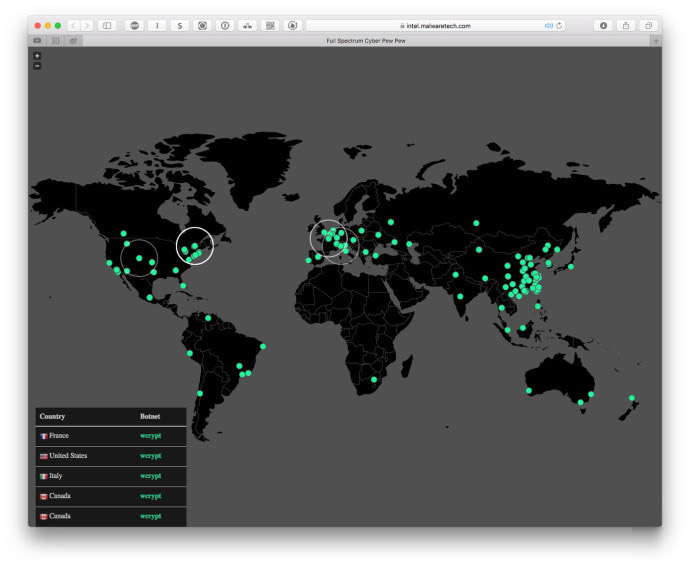Screen dimensions: 690x567
Task: Show the all-tabs overview
Action: click(648, 25)
